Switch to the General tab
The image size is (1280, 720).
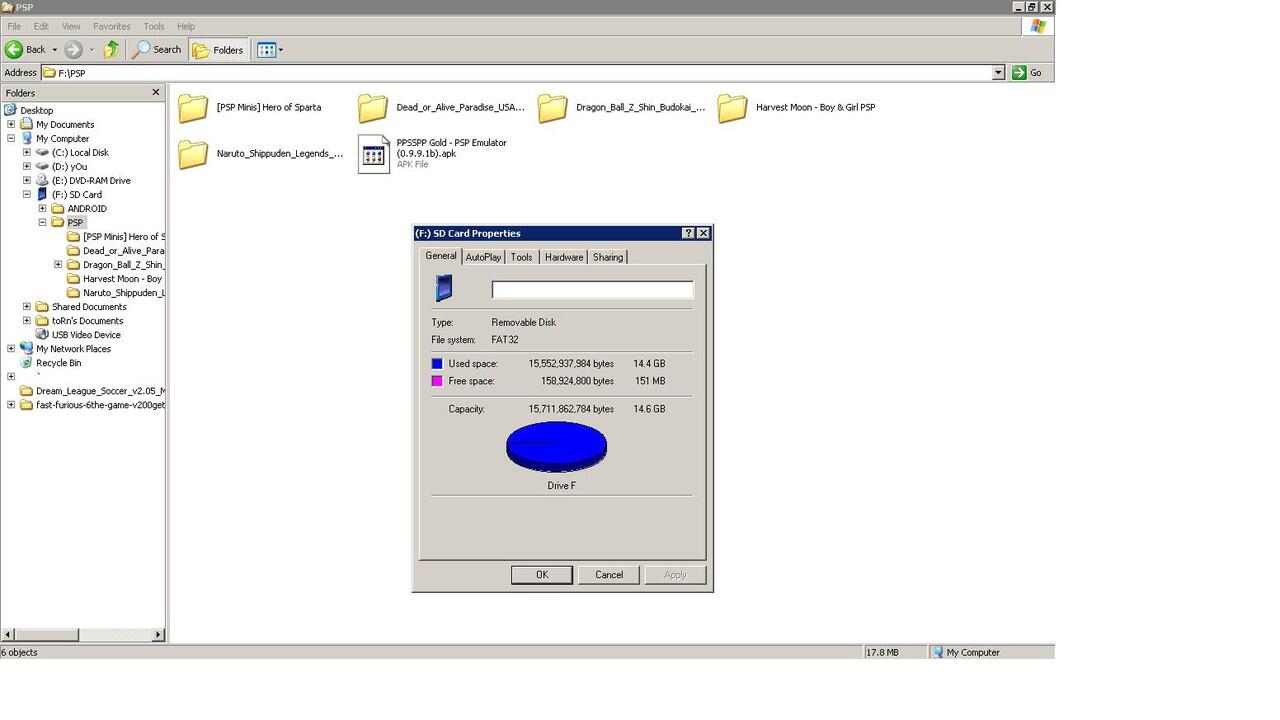pos(441,256)
